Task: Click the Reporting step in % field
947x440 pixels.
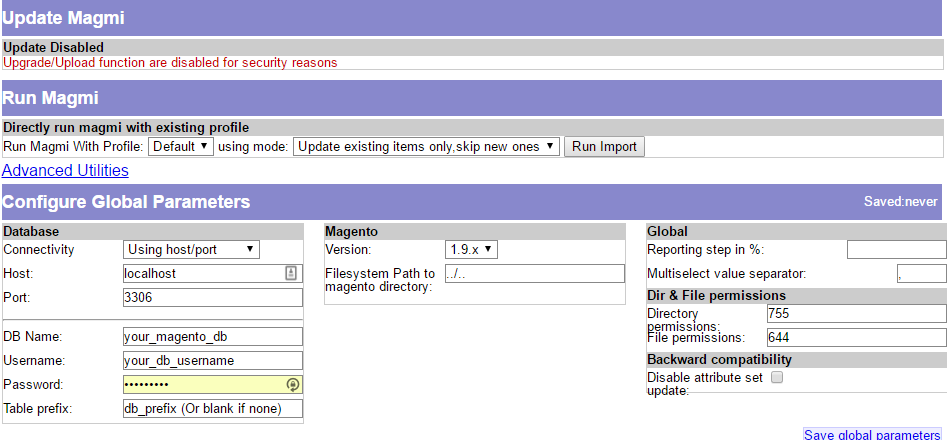Action: pos(897,249)
